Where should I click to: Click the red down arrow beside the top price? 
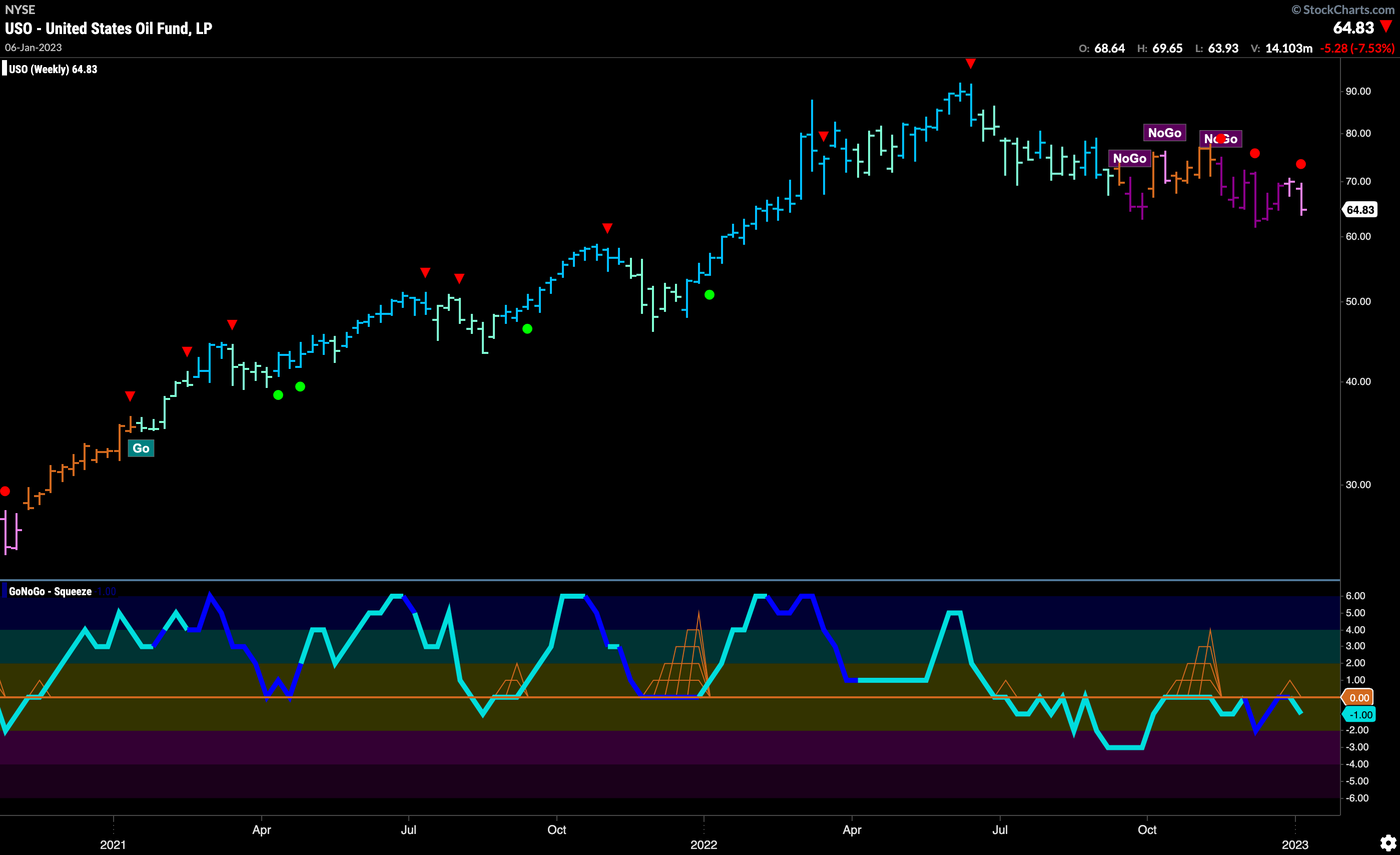1386,27
